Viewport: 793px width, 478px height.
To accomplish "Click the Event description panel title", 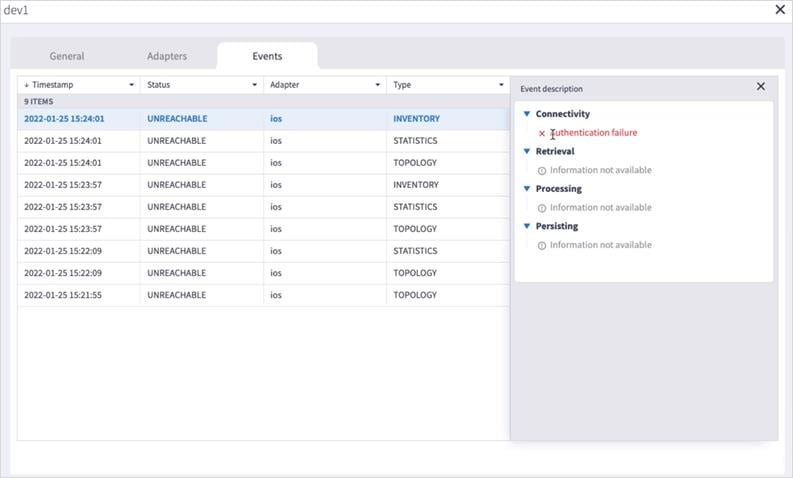I will click(551, 89).
